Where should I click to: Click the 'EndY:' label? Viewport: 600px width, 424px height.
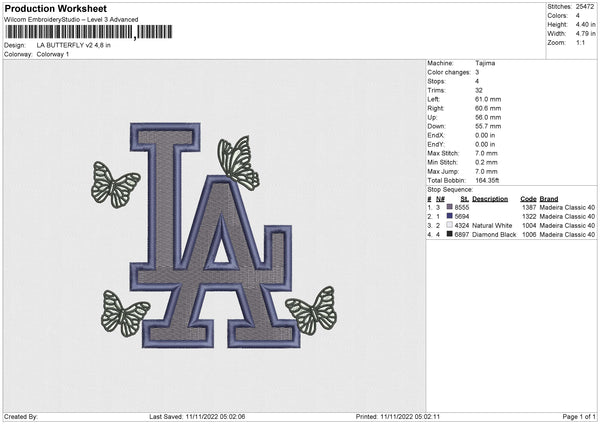pos(436,145)
